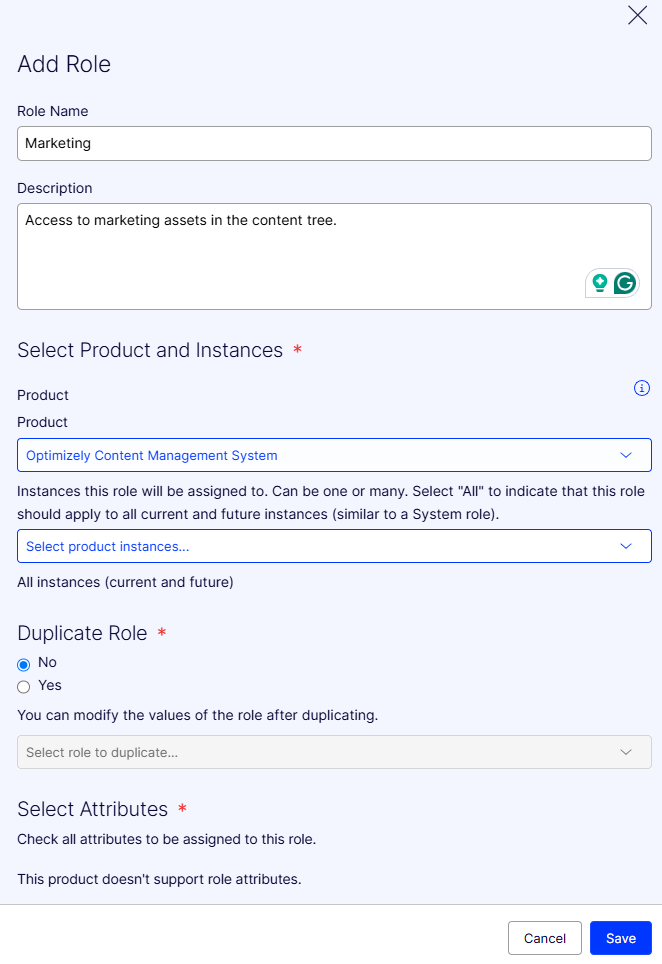Click the Save button
This screenshot has width=662, height=964.
point(620,938)
